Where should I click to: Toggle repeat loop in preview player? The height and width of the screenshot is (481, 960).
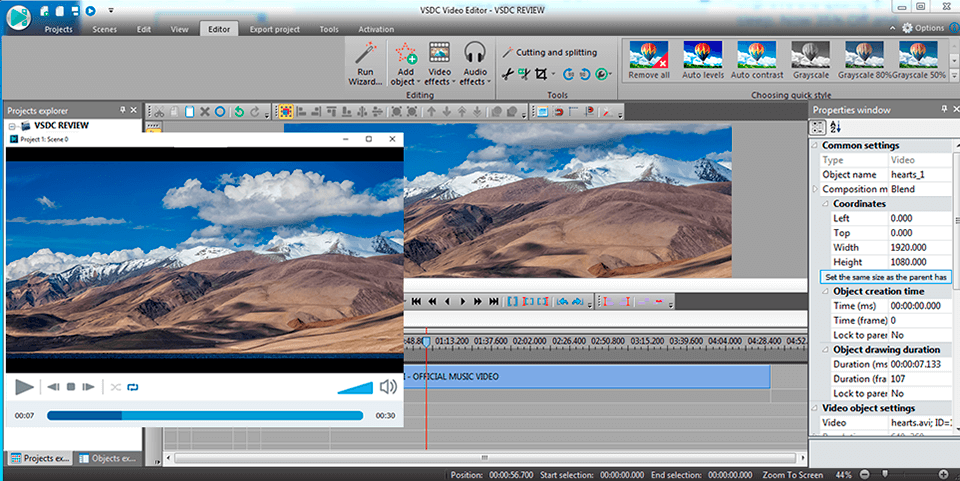click(133, 387)
